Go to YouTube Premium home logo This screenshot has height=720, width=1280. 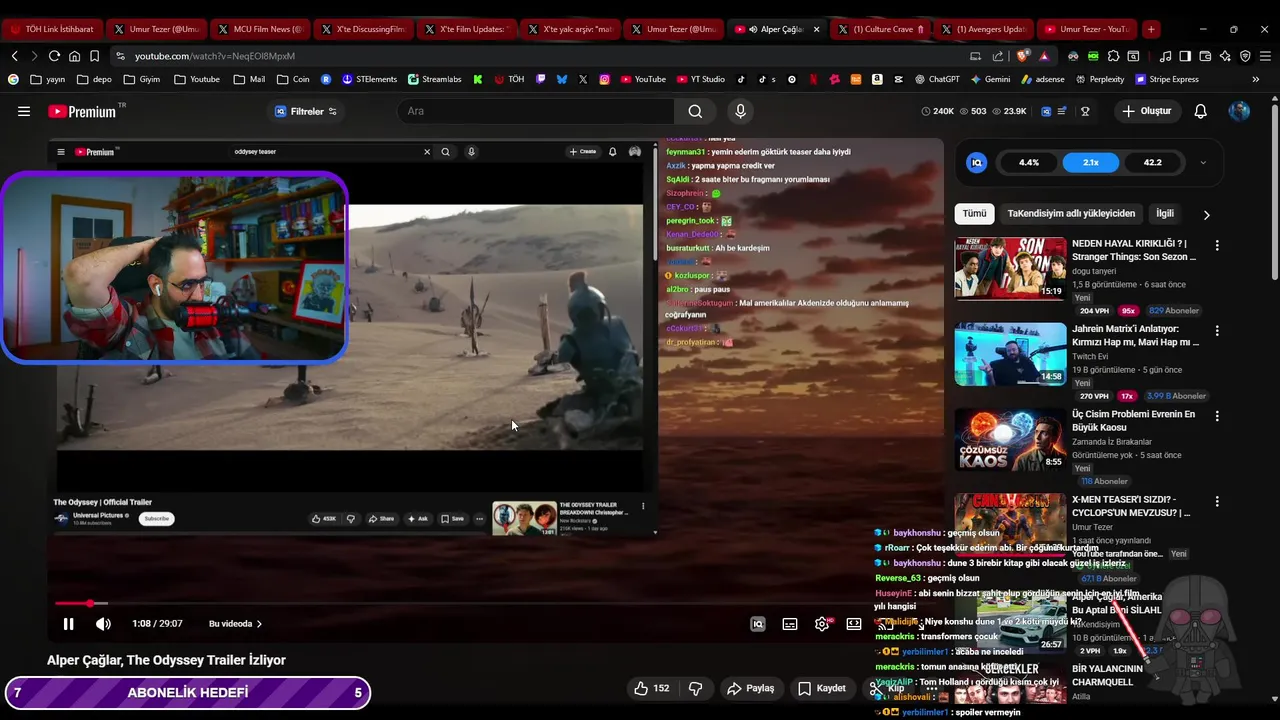coord(82,111)
